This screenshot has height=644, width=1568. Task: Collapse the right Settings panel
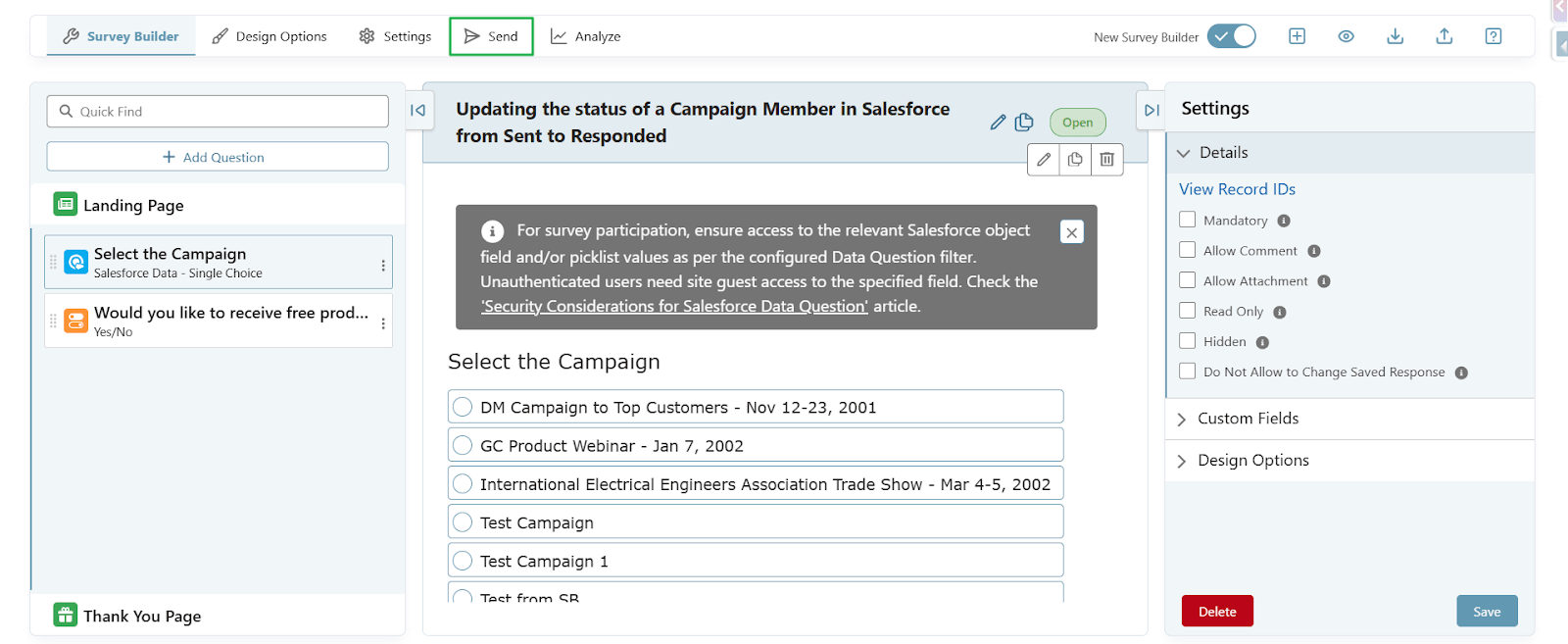1151,110
